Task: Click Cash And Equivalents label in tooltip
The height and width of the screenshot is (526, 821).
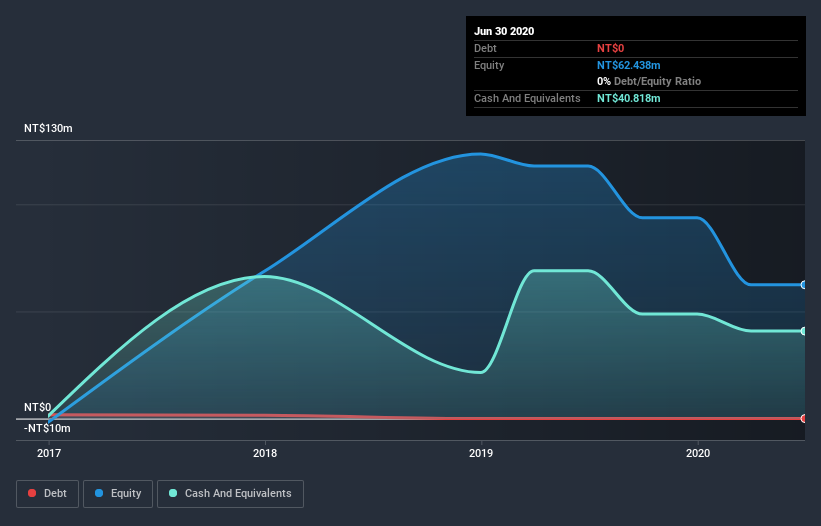Action: coord(527,98)
